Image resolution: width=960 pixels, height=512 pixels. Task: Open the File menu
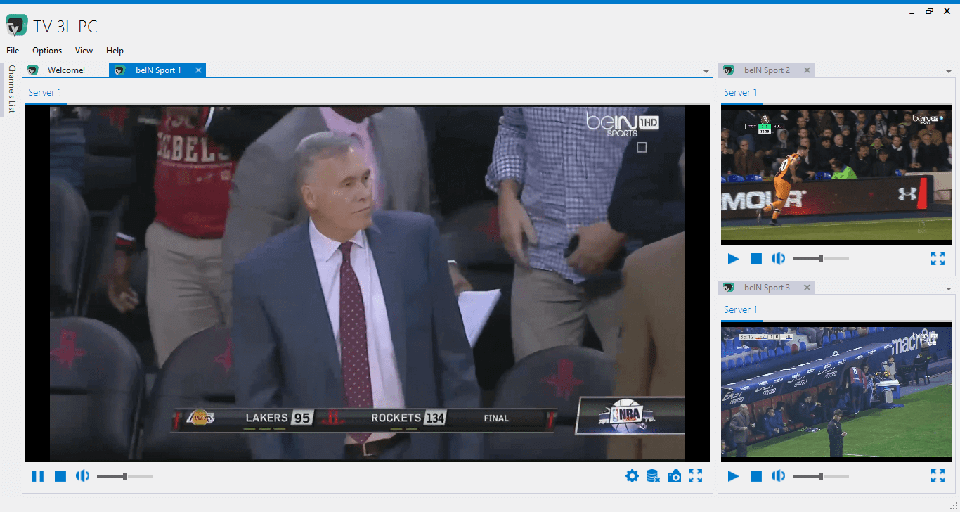coord(13,50)
